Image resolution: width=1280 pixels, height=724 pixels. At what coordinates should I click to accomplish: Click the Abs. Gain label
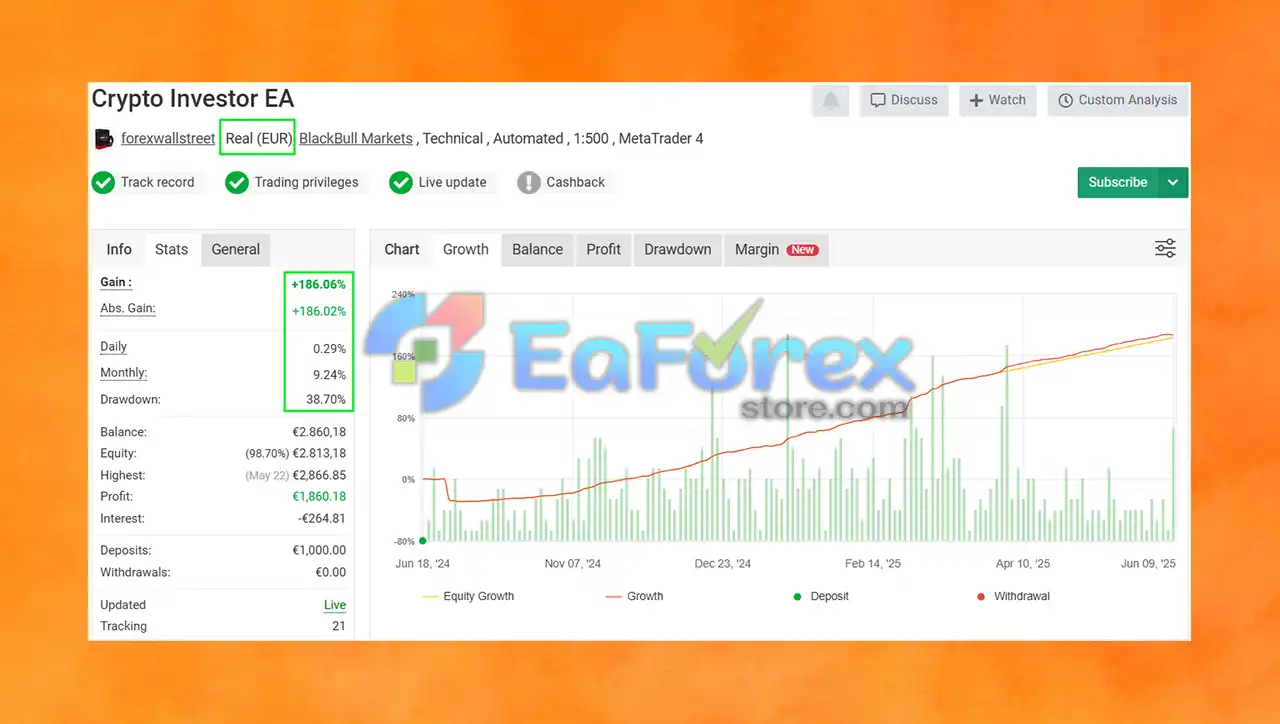128,308
